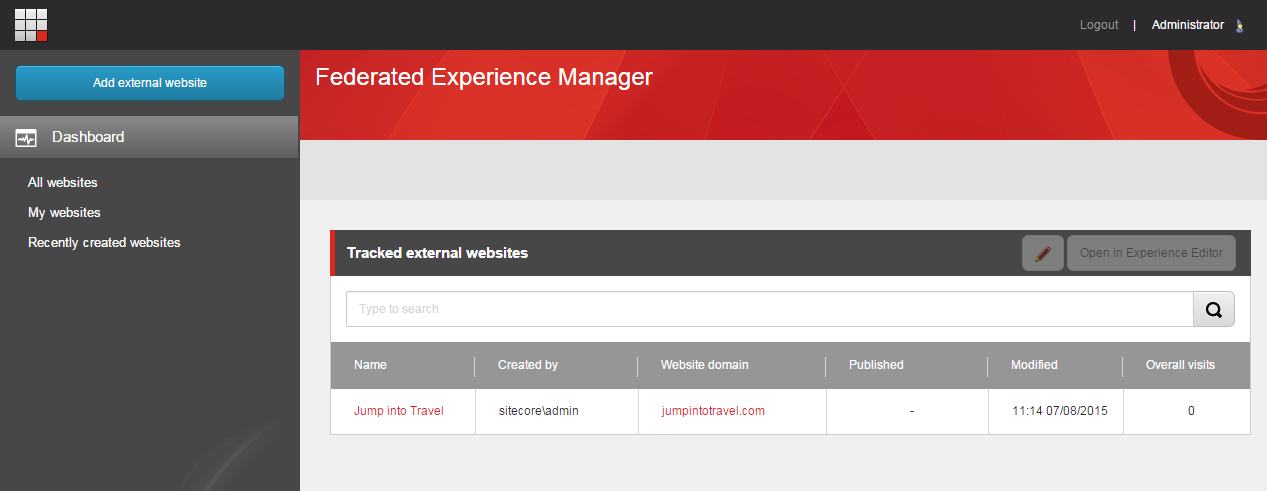Viewport: 1267px width, 491px height.
Task: Sort by the Name column header
Action: (x=370, y=365)
